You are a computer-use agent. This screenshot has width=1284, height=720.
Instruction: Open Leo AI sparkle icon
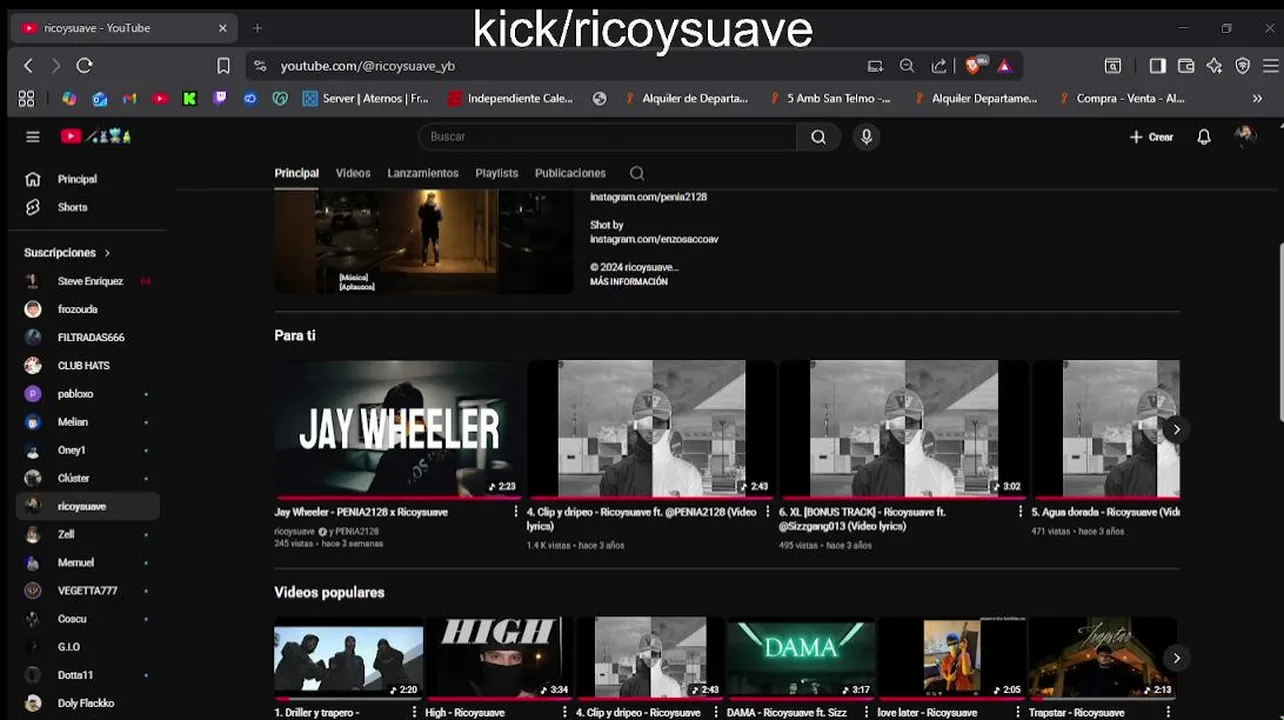tap(1214, 66)
